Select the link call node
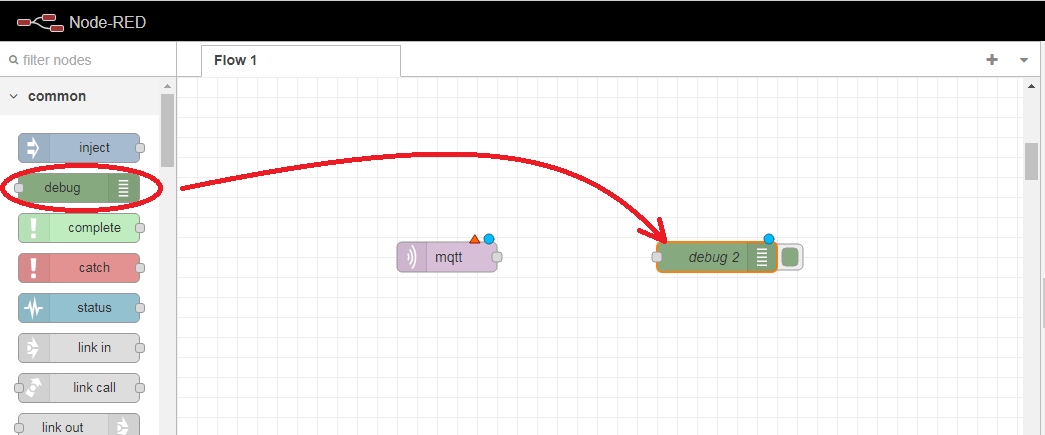The height and width of the screenshot is (435, 1045). (79, 388)
